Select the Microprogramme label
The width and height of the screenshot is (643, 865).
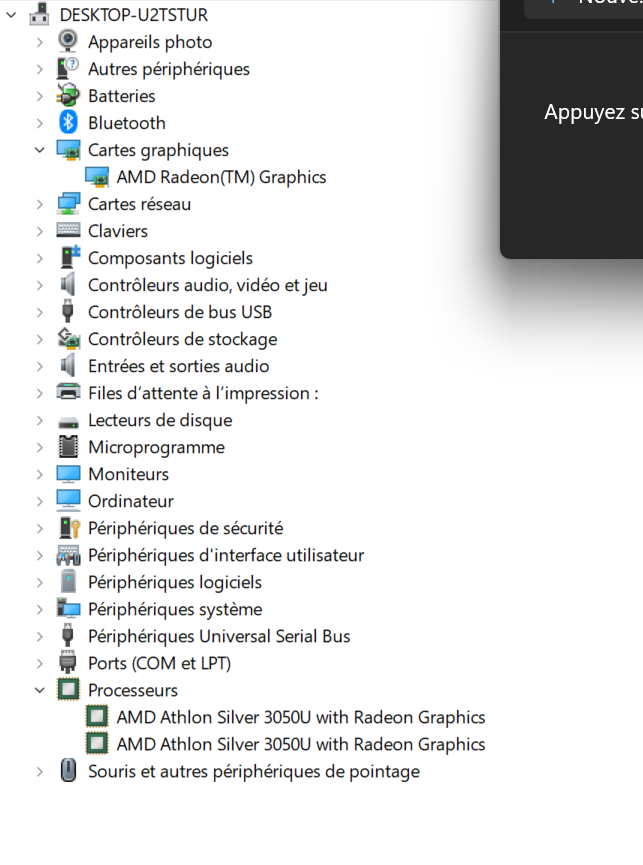coord(157,447)
